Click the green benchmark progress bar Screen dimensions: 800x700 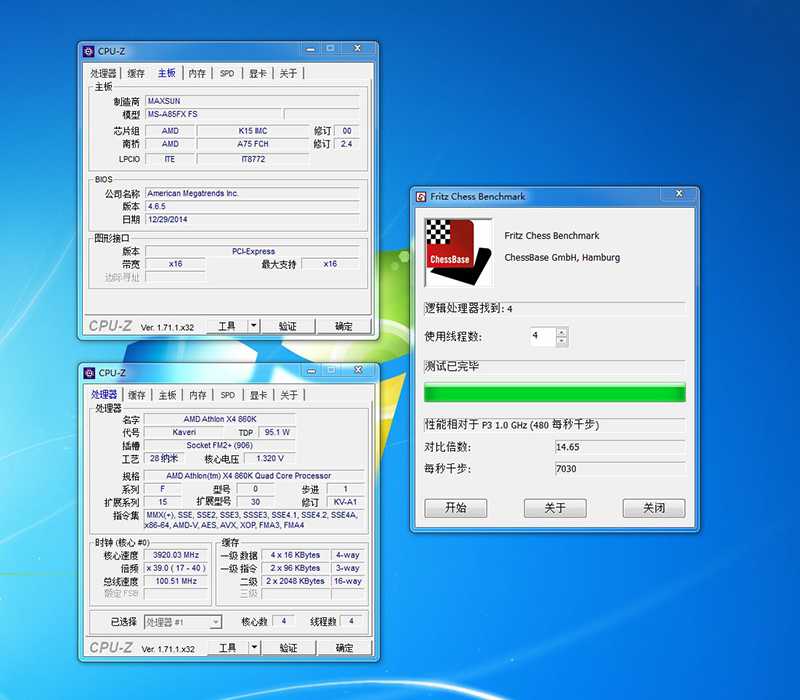[555, 394]
